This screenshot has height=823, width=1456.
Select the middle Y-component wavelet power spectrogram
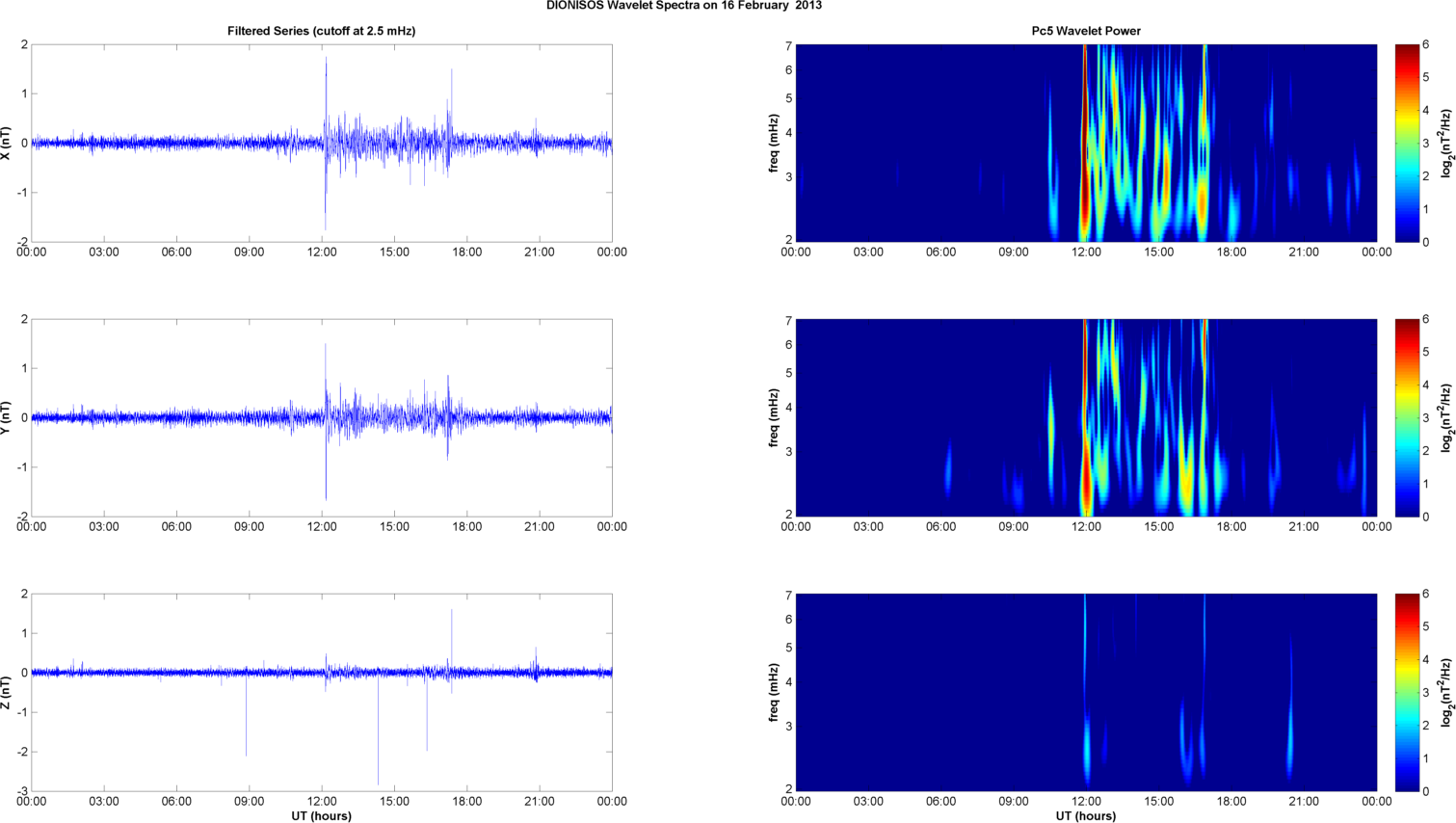click(x=1086, y=417)
